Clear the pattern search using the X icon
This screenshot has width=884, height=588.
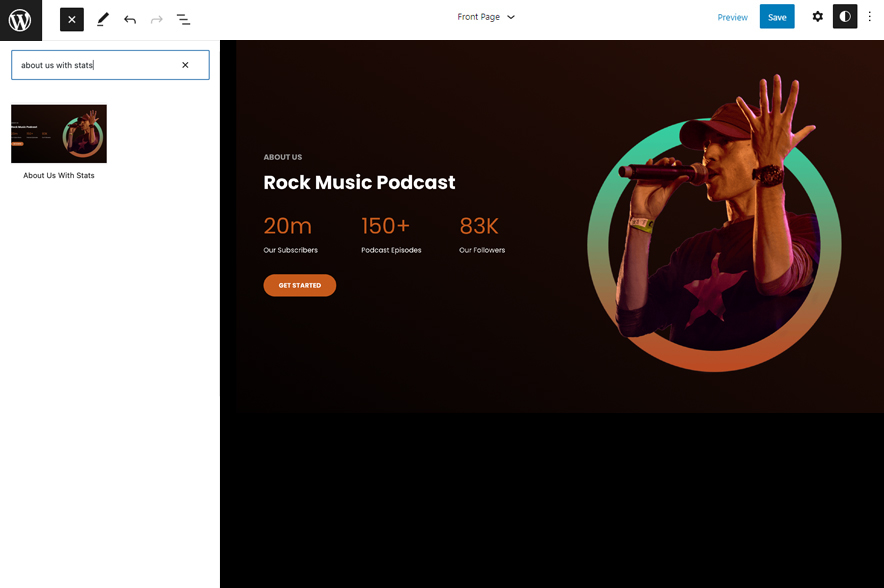[x=185, y=64]
